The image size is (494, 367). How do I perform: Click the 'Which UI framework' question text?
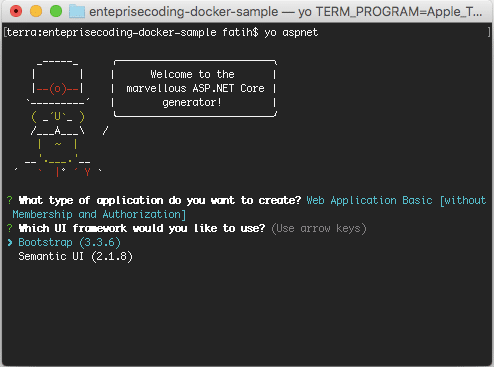pos(142,228)
